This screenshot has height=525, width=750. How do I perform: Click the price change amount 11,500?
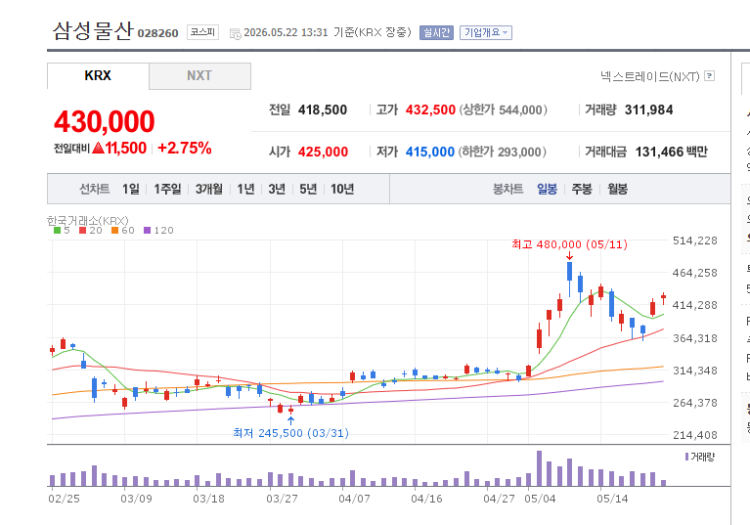point(126,148)
